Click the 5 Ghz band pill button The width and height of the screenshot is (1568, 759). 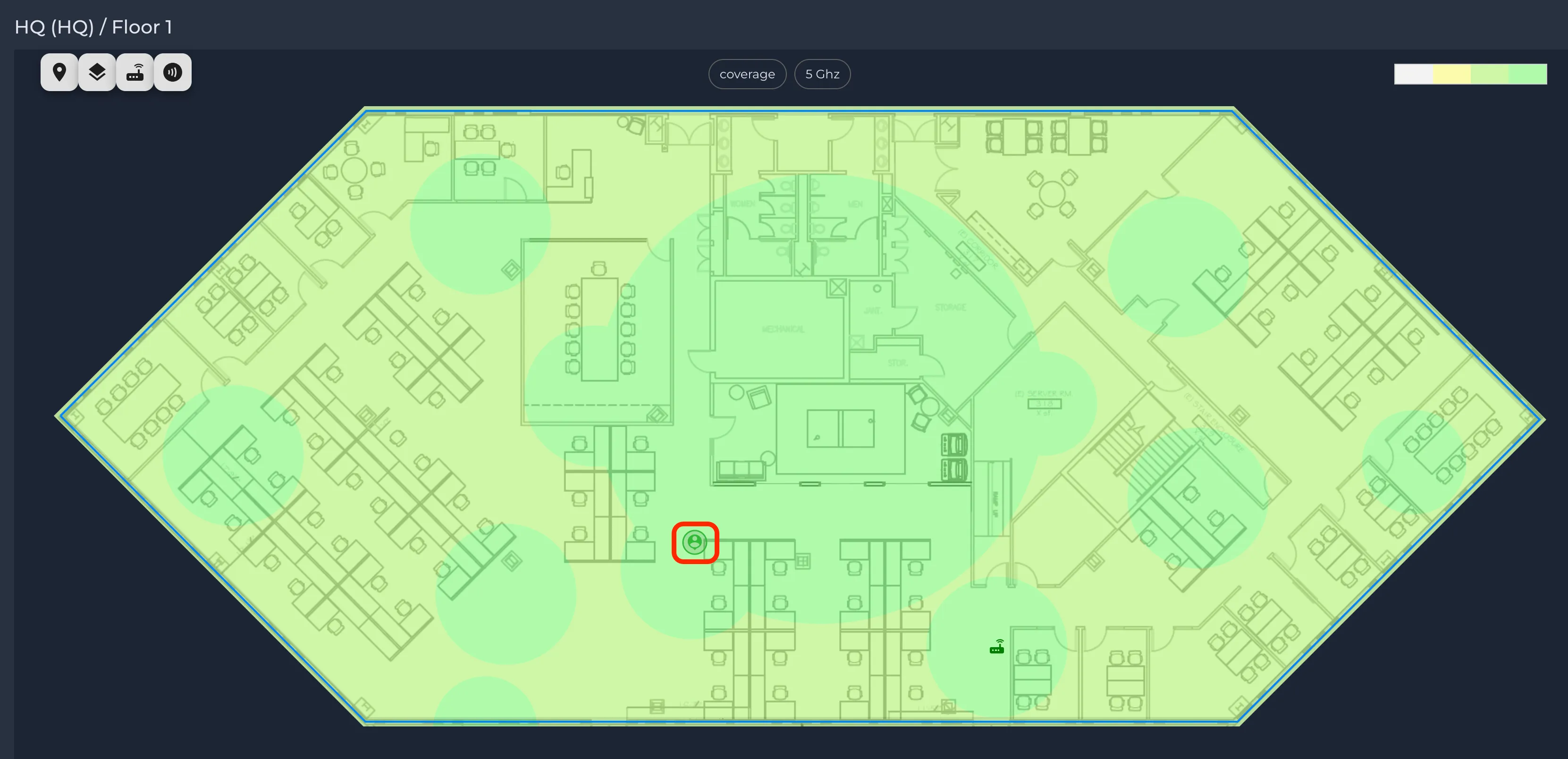click(822, 74)
